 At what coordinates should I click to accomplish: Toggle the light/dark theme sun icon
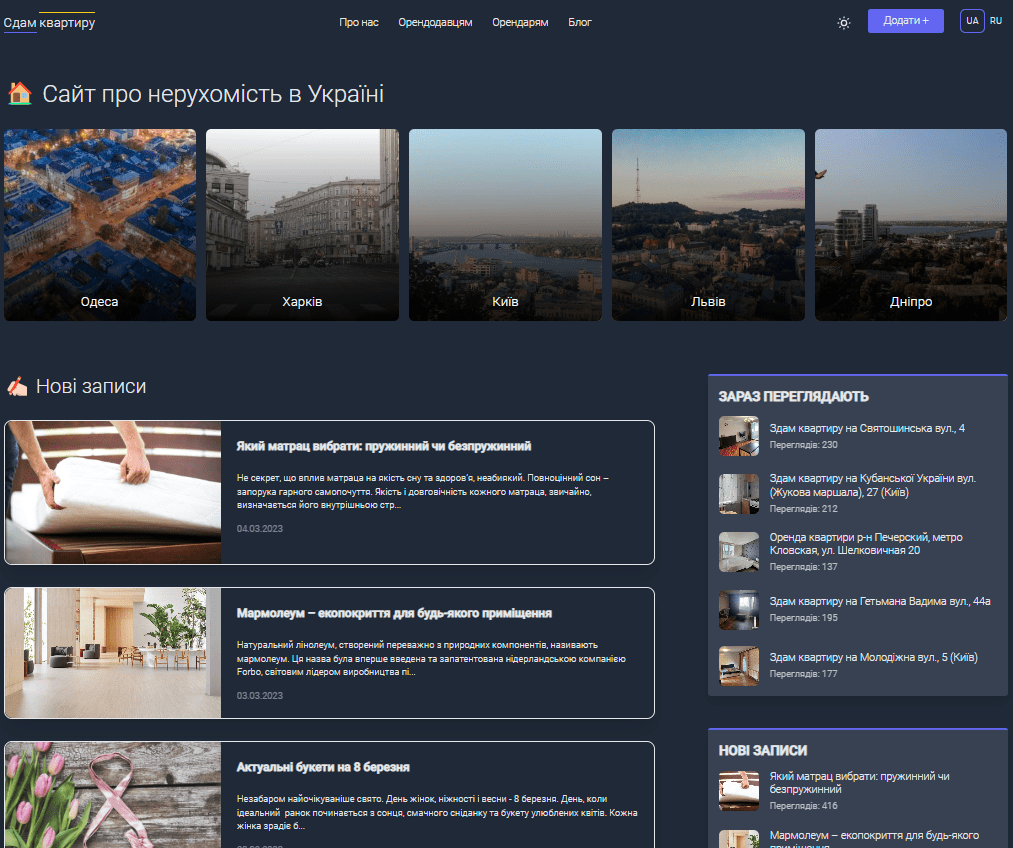(x=844, y=23)
